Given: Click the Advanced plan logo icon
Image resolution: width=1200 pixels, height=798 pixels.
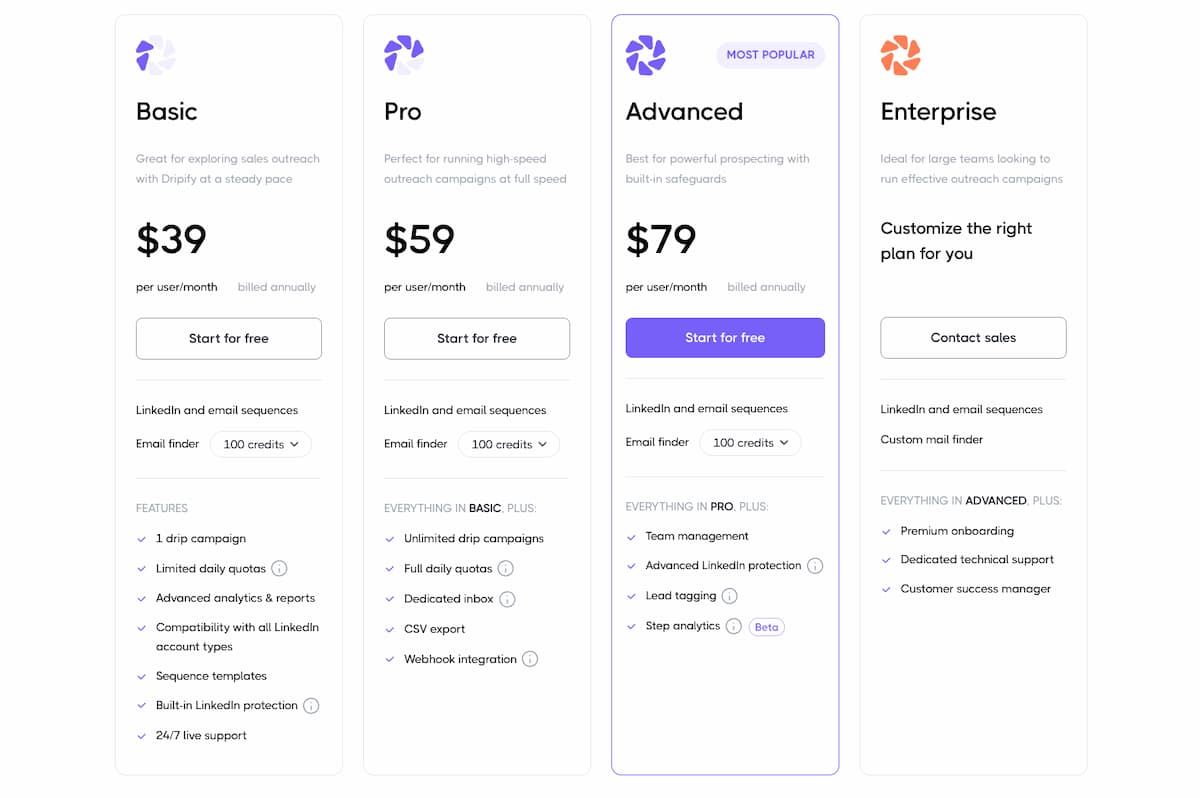Looking at the screenshot, I should click(645, 55).
